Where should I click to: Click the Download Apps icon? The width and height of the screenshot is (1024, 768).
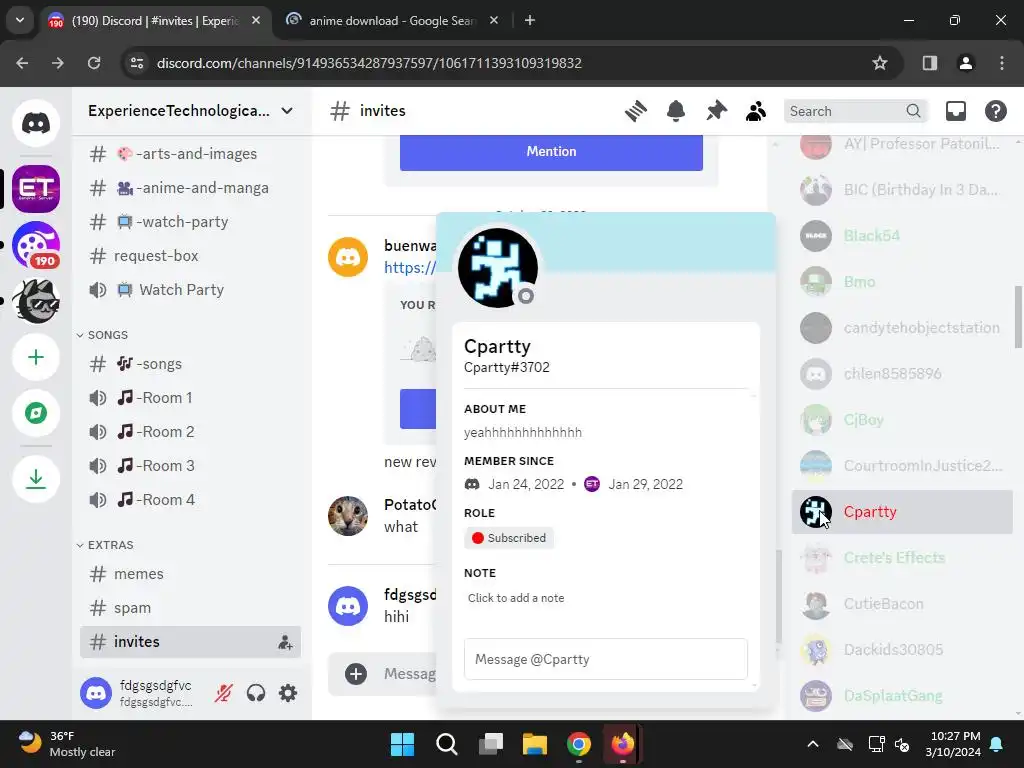click(36, 479)
